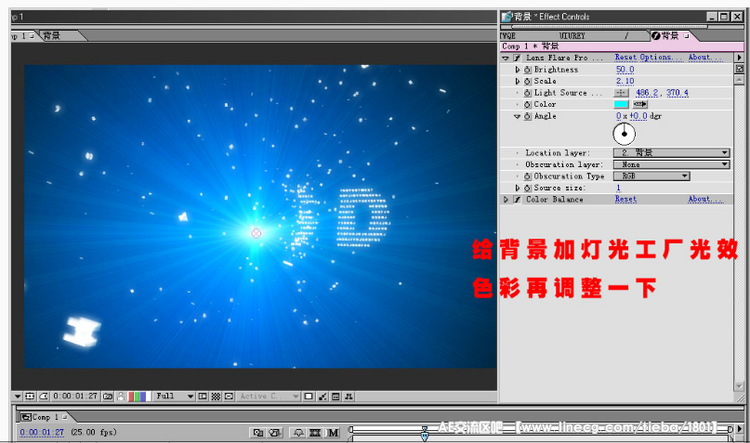This screenshot has width=750, height=443.
Task: Toggle Angle stopwatch keyframing
Action: click(x=528, y=116)
